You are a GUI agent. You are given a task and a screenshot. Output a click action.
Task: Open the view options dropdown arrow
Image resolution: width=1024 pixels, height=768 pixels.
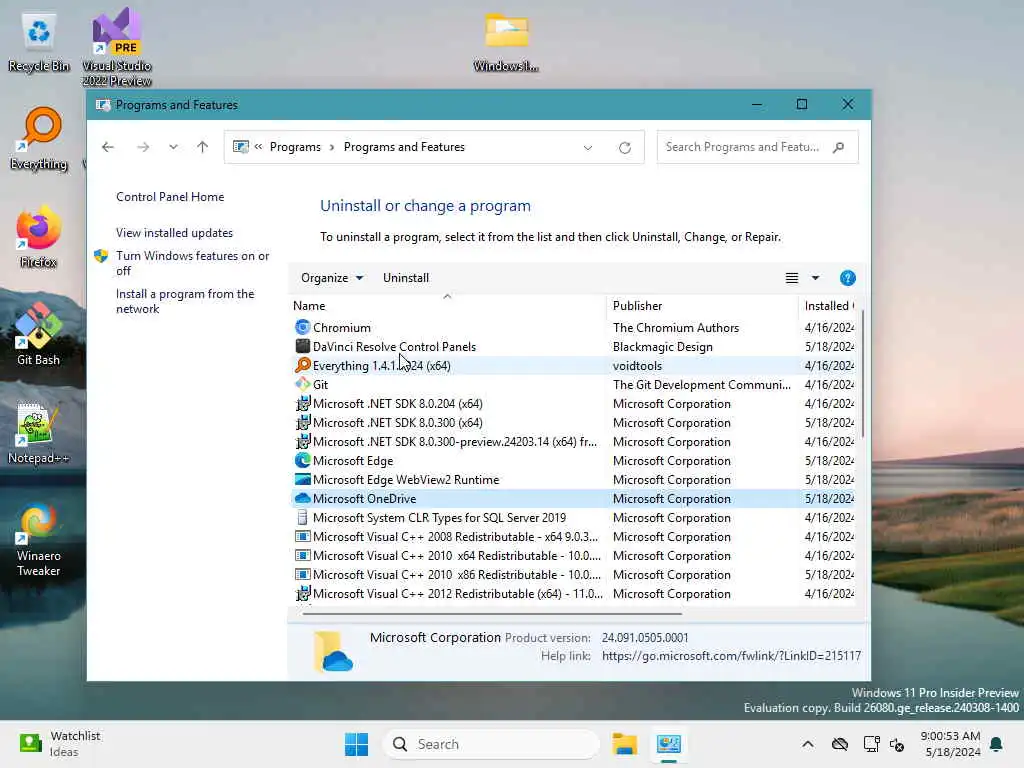tap(816, 278)
